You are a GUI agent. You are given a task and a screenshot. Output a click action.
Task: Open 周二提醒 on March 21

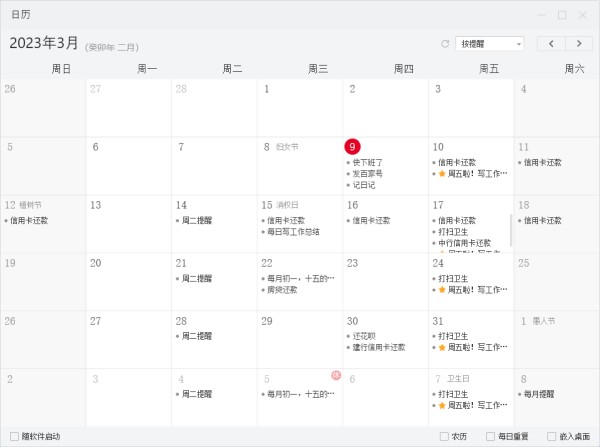coord(197,279)
